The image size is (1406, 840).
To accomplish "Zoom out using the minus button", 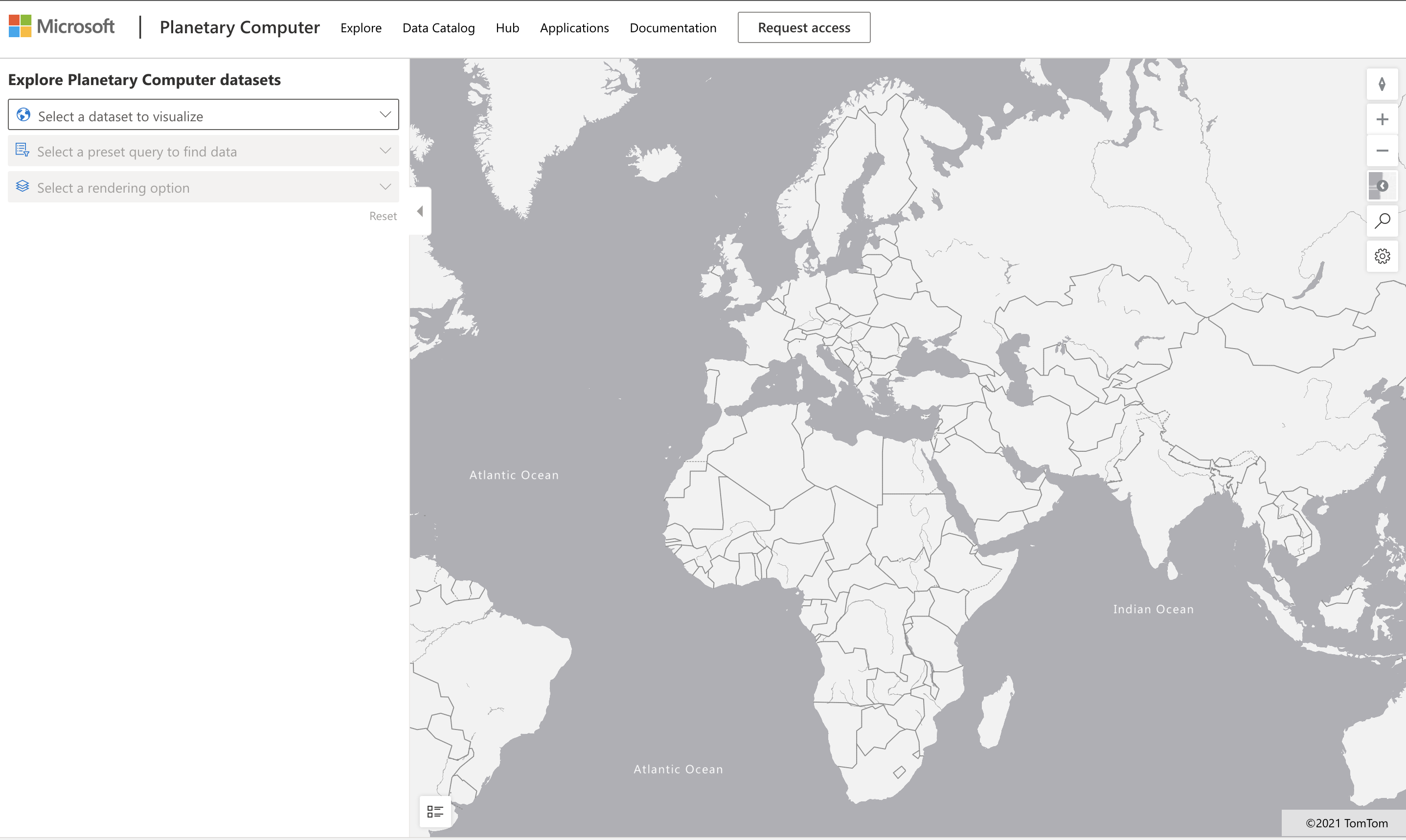I will tap(1382, 151).
